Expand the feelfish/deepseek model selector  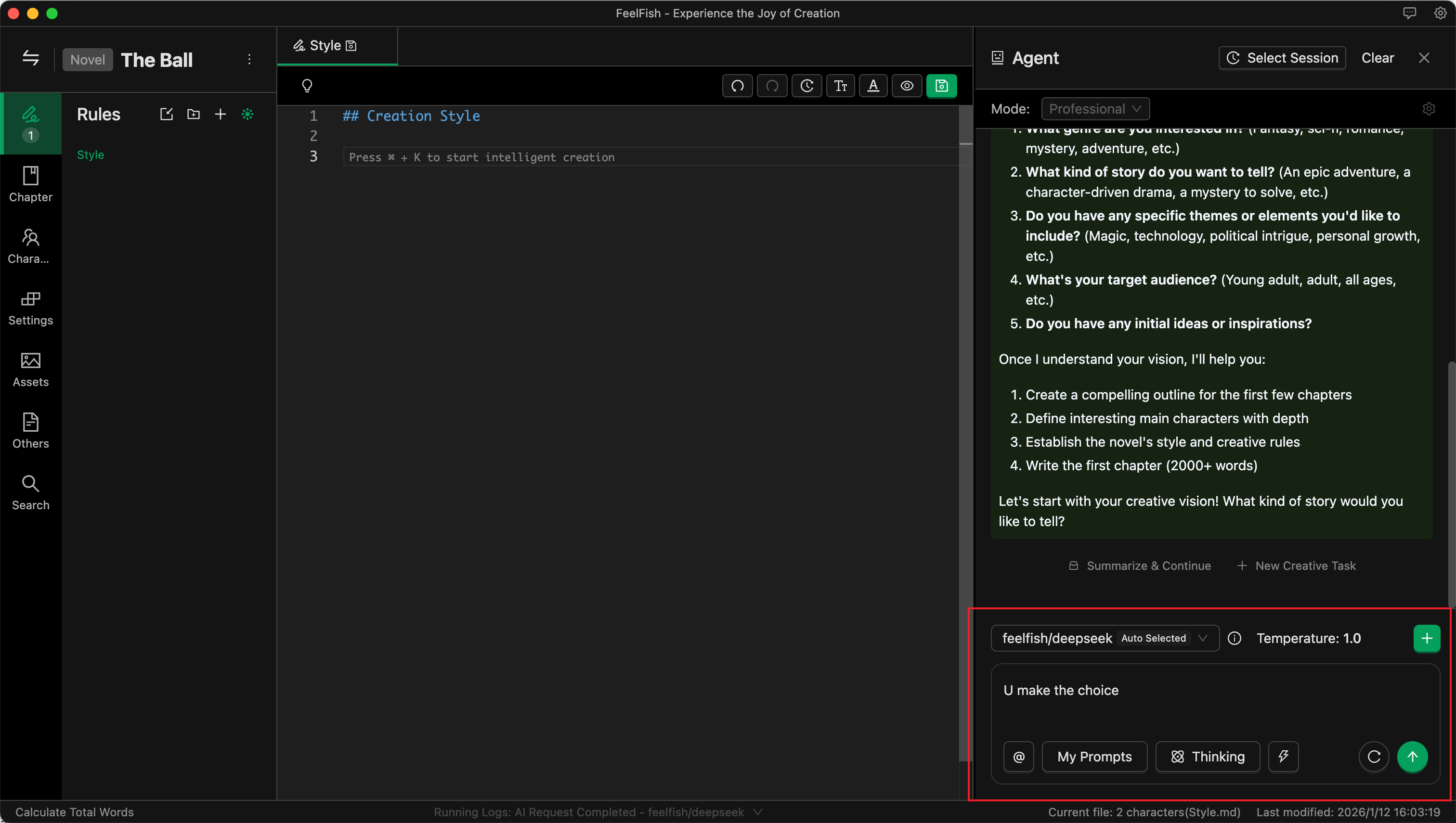tap(1105, 638)
